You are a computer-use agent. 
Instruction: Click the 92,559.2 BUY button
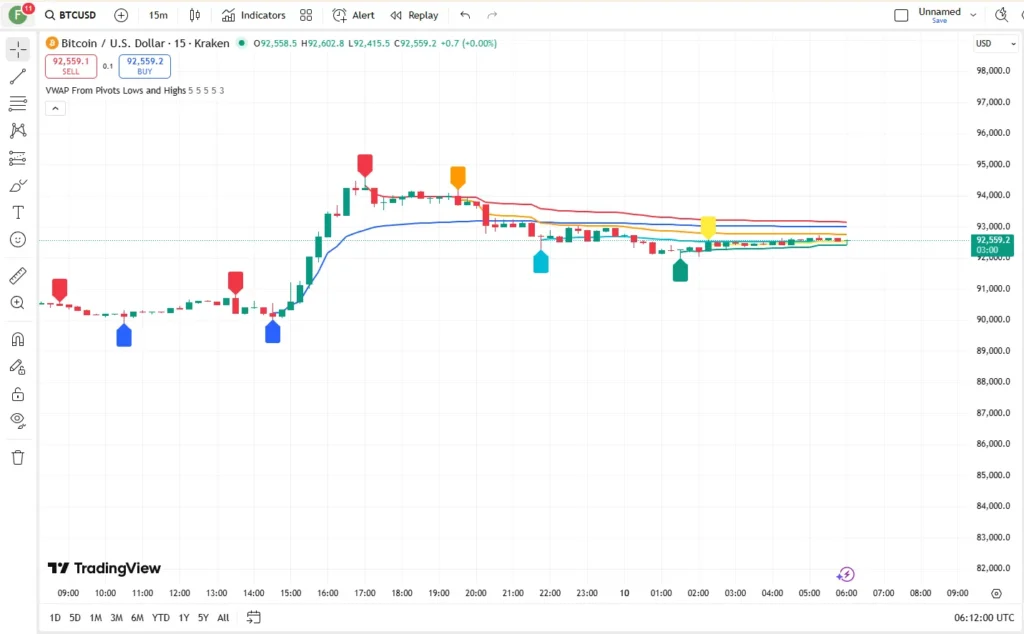point(145,66)
